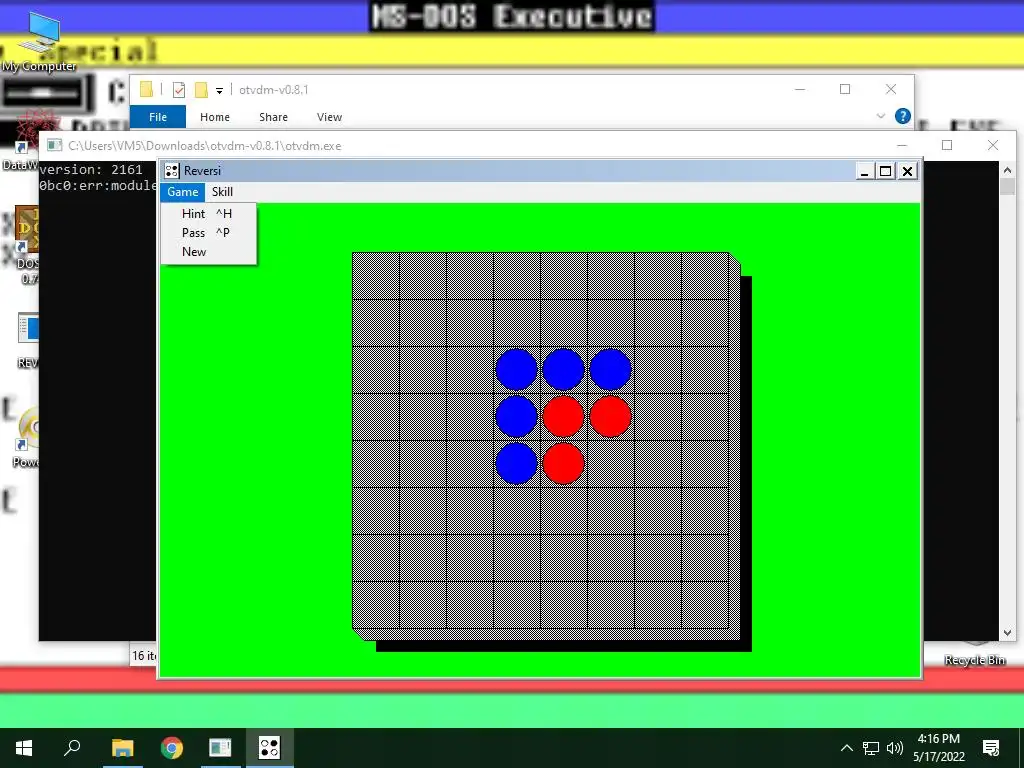Close the Reversi window
This screenshot has width=1024, height=768.
click(907, 171)
